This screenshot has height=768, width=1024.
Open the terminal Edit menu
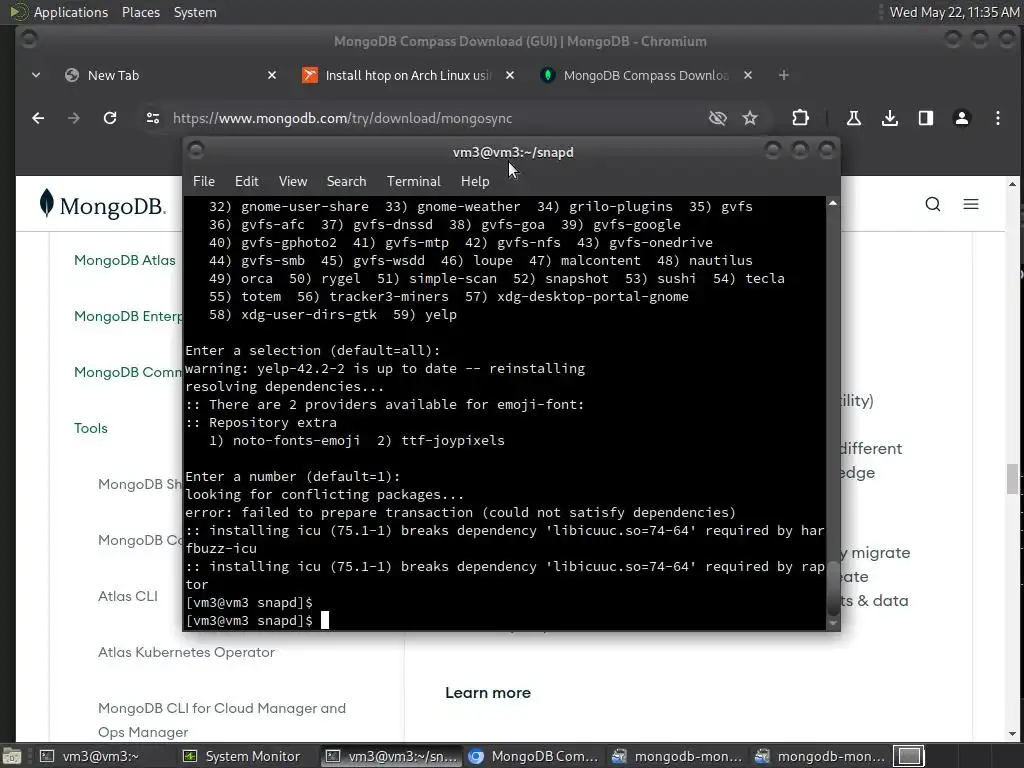click(246, 181)
